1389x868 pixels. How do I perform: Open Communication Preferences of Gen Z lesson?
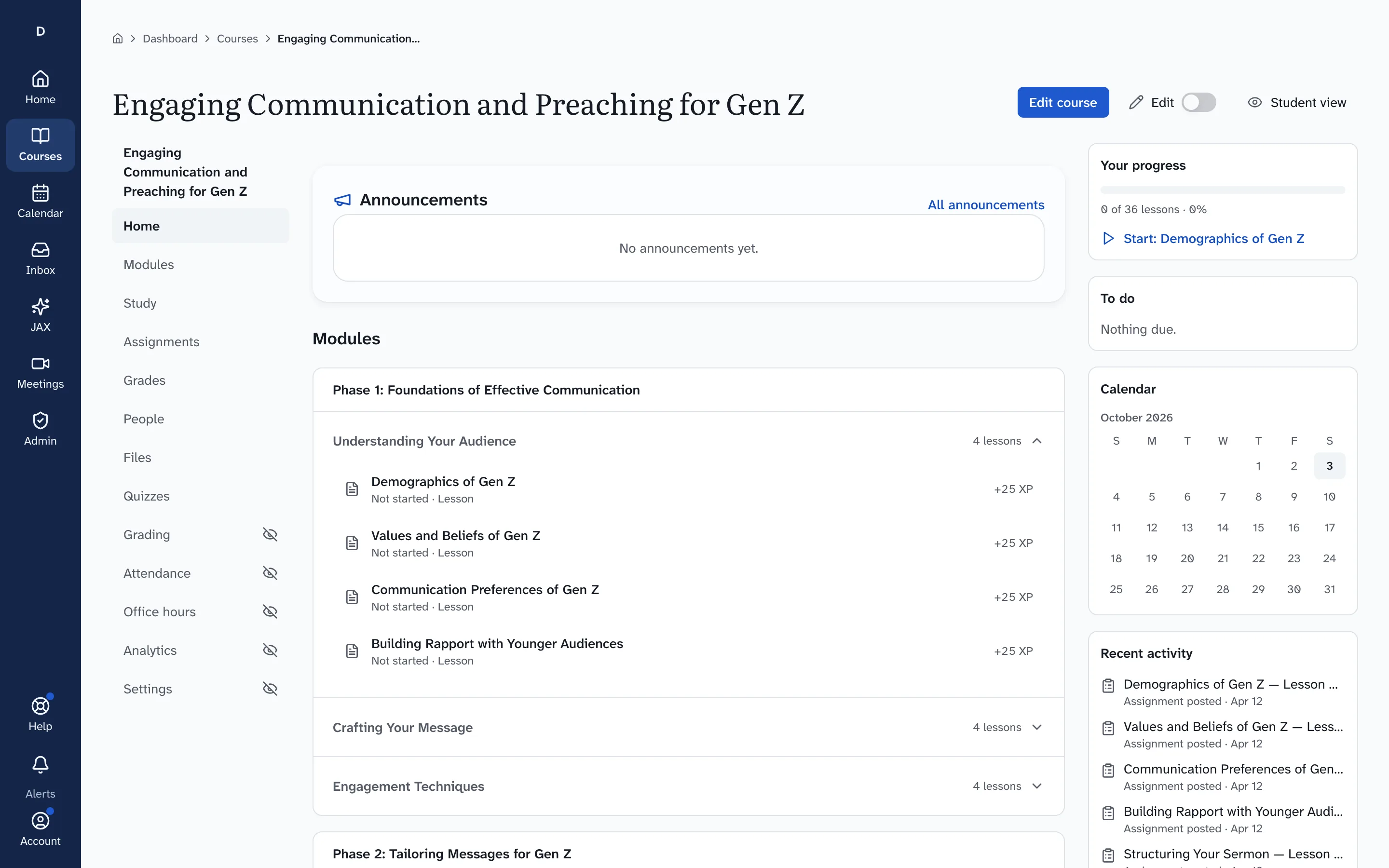pos(688,597)
